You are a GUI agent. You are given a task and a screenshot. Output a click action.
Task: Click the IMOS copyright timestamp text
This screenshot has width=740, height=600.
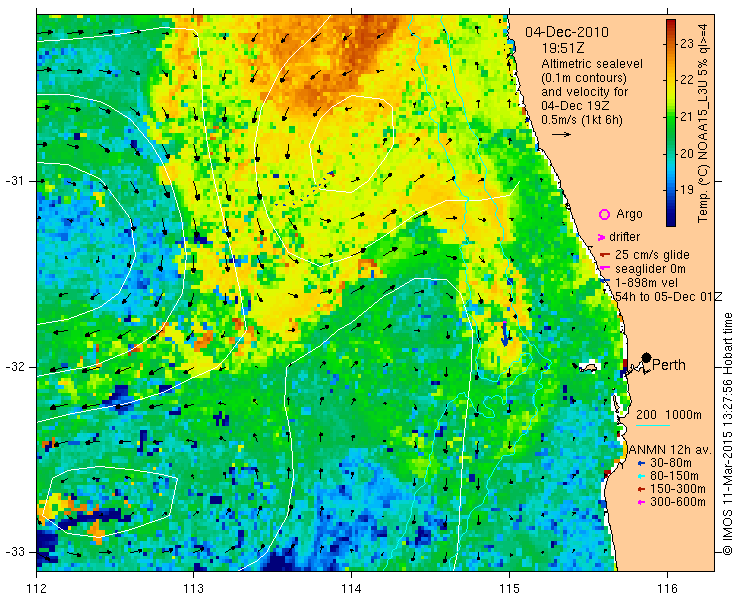(727, 434)
